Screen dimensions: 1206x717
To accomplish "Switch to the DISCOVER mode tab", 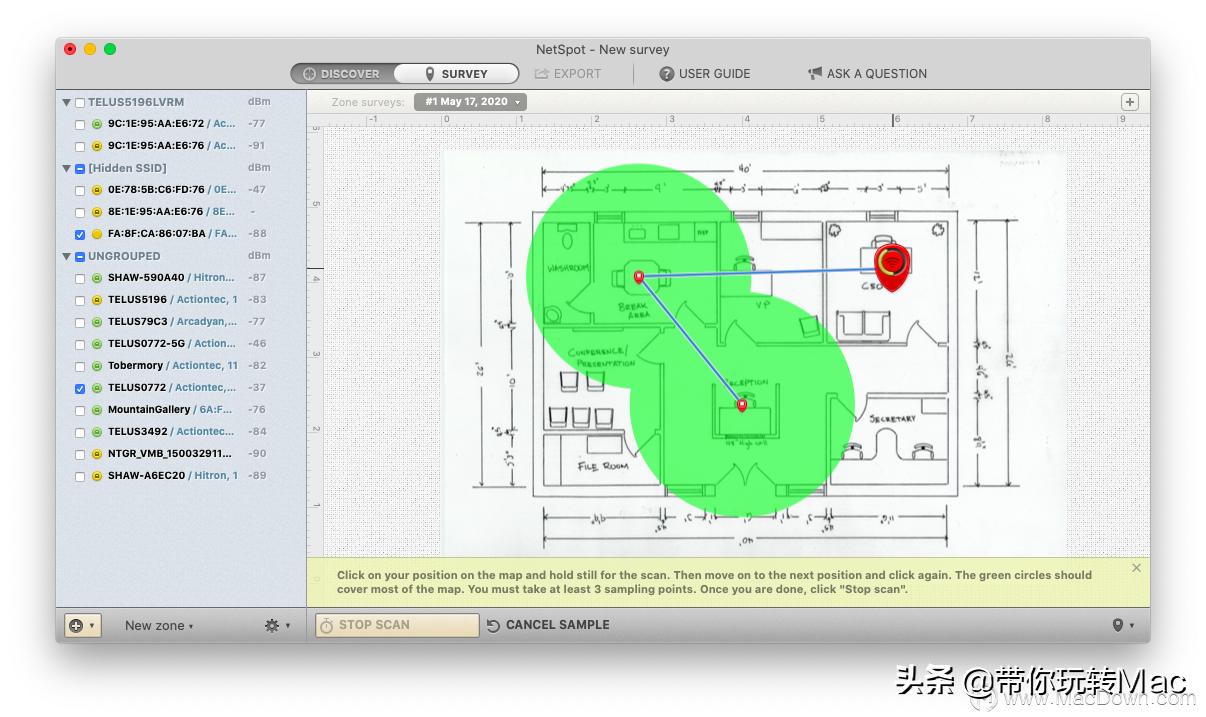I will tap(343, 74).
